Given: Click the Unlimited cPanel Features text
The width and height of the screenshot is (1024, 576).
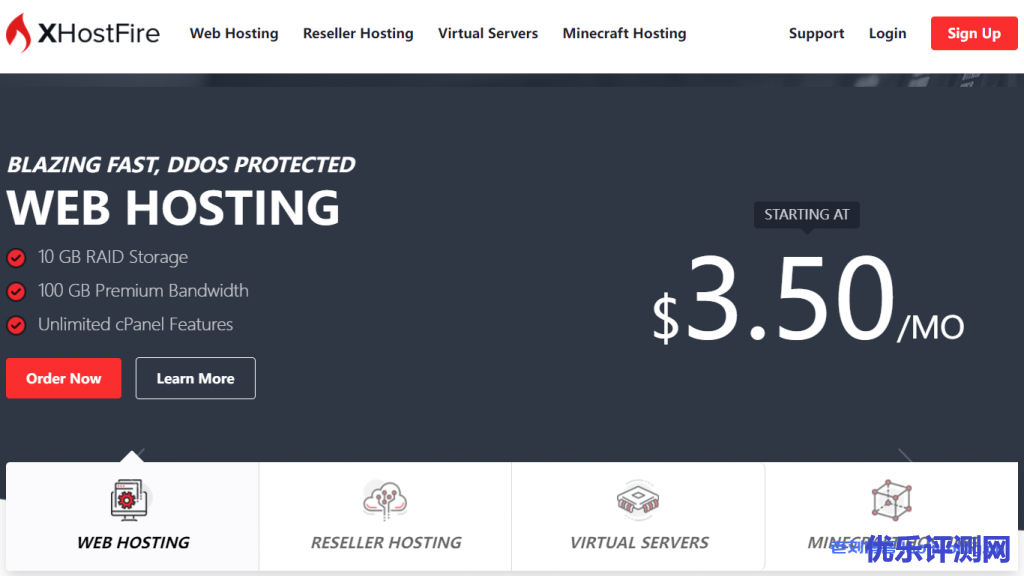Looking at the screenshot, I should tap(135, 324).
